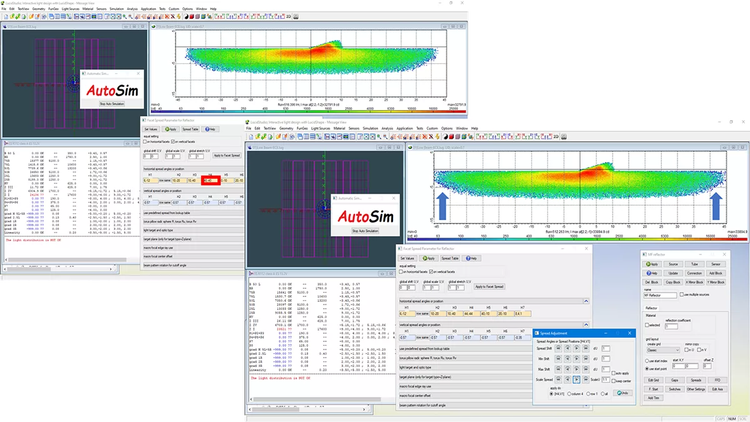Click Other Settings button in MF reflector
750x422 pixels.
click(696, 389)
